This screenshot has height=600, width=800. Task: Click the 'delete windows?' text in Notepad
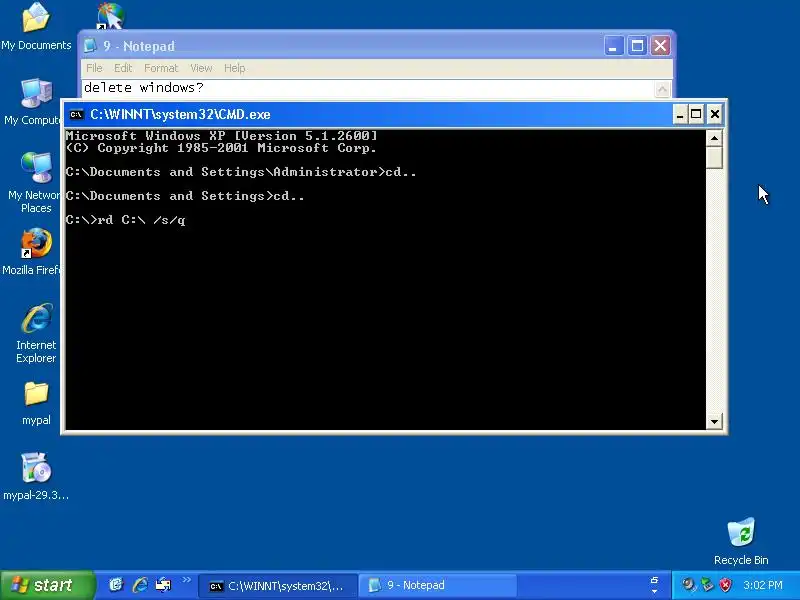(x=143, y=88)
